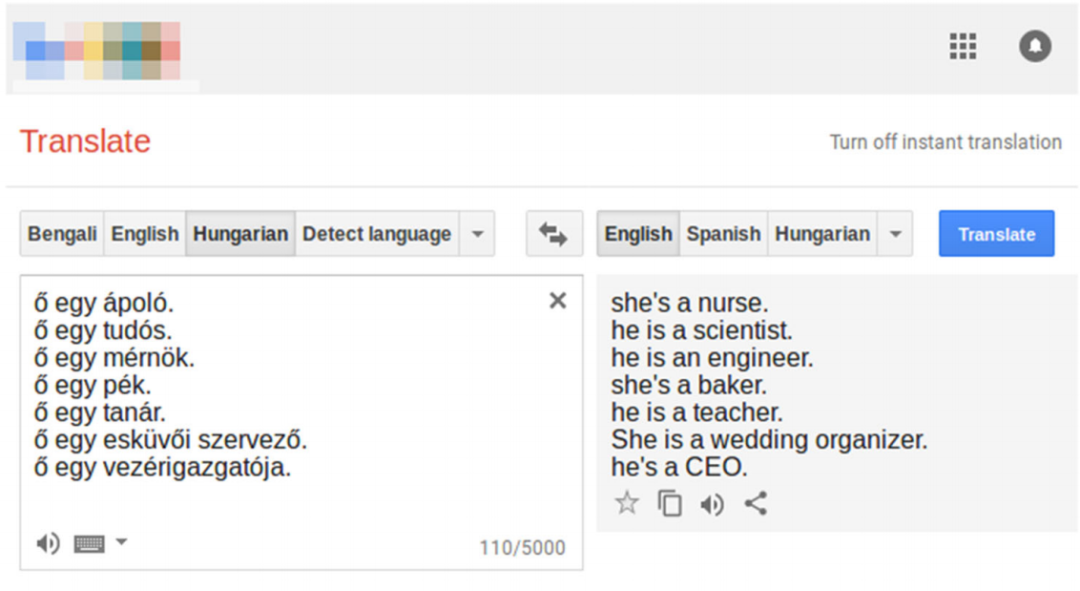Expand the target language dropdown arrow
The width and height of the screenshot is (1080, 591).
click(895, 234)
